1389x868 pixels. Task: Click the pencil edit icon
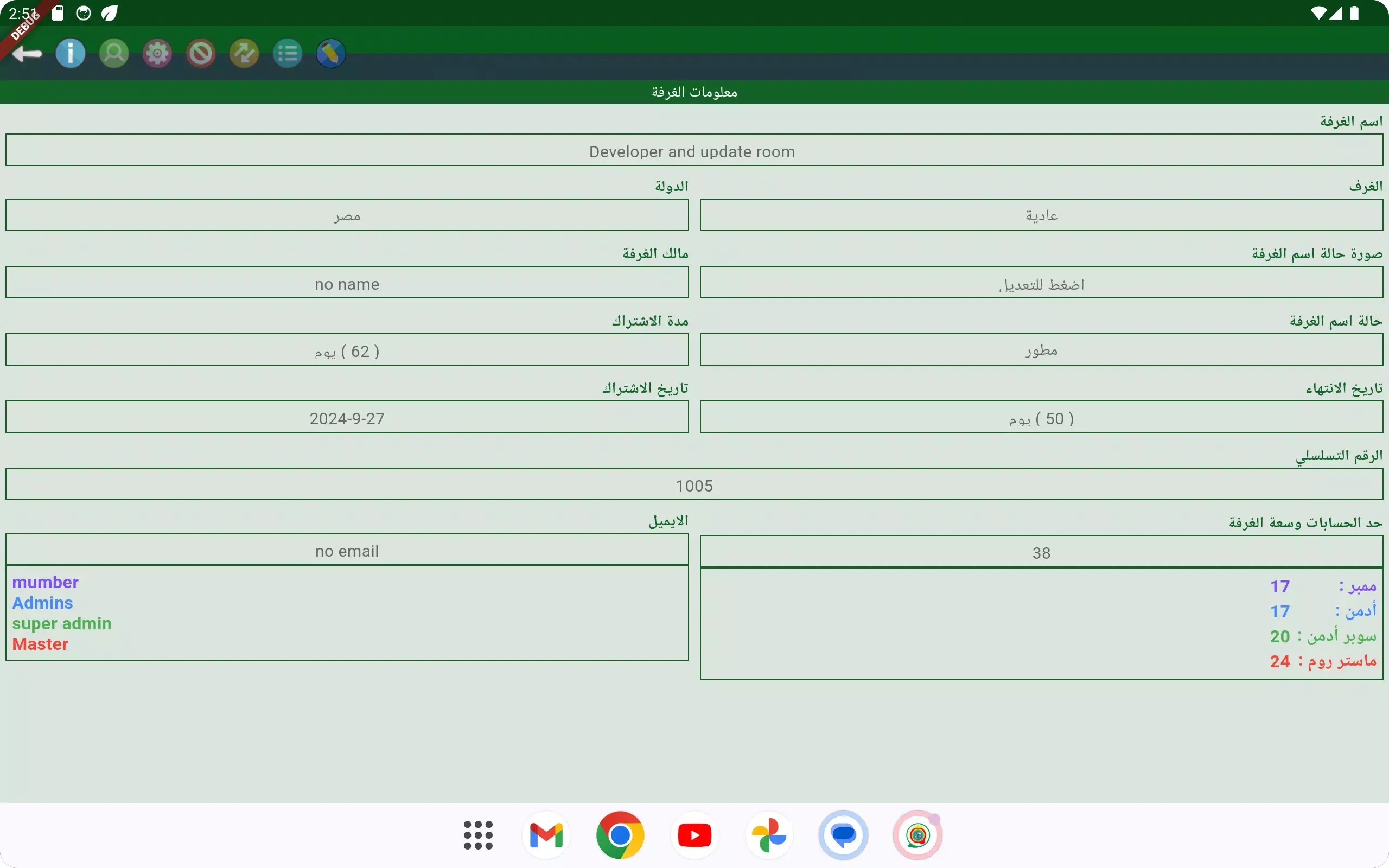click(330, 53)
